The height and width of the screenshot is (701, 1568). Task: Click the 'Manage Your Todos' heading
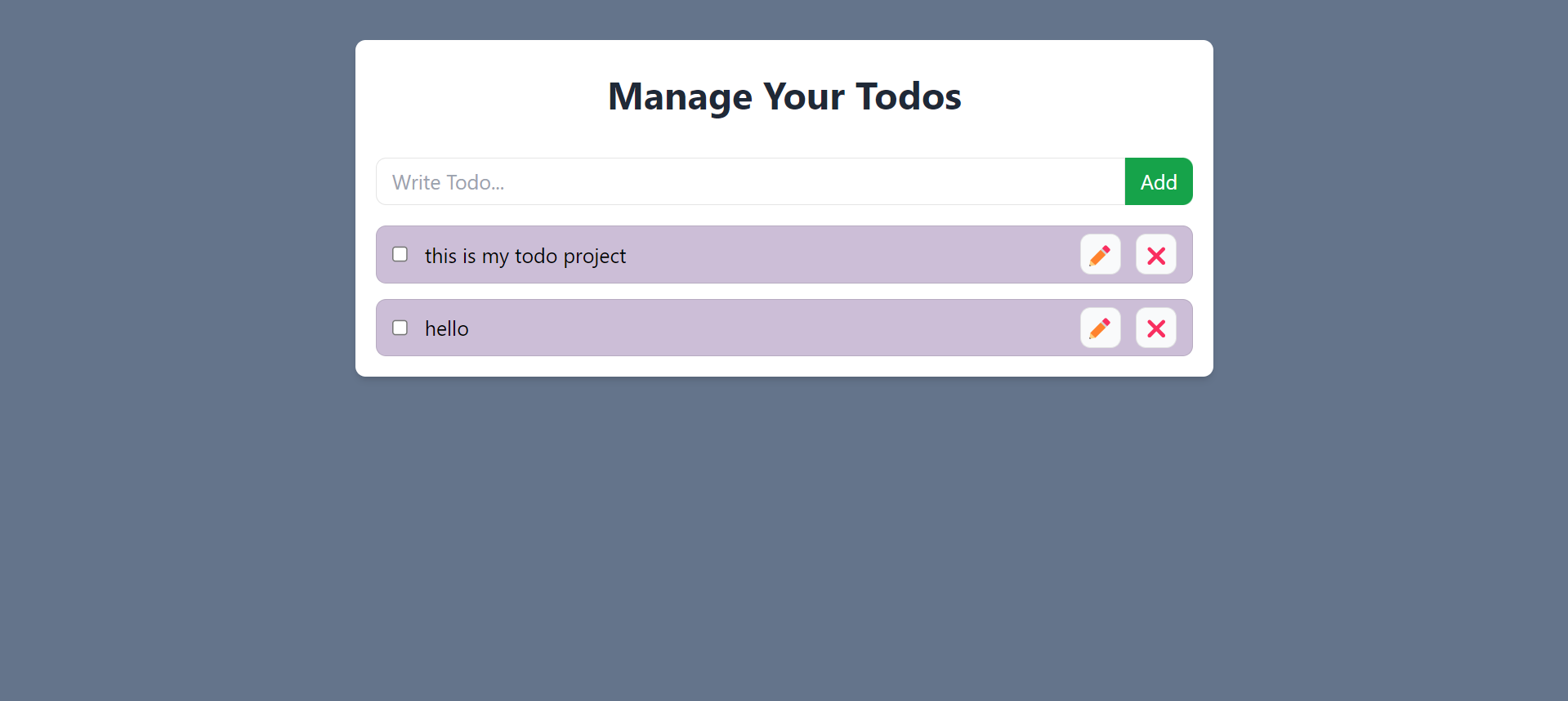(784, 96)
